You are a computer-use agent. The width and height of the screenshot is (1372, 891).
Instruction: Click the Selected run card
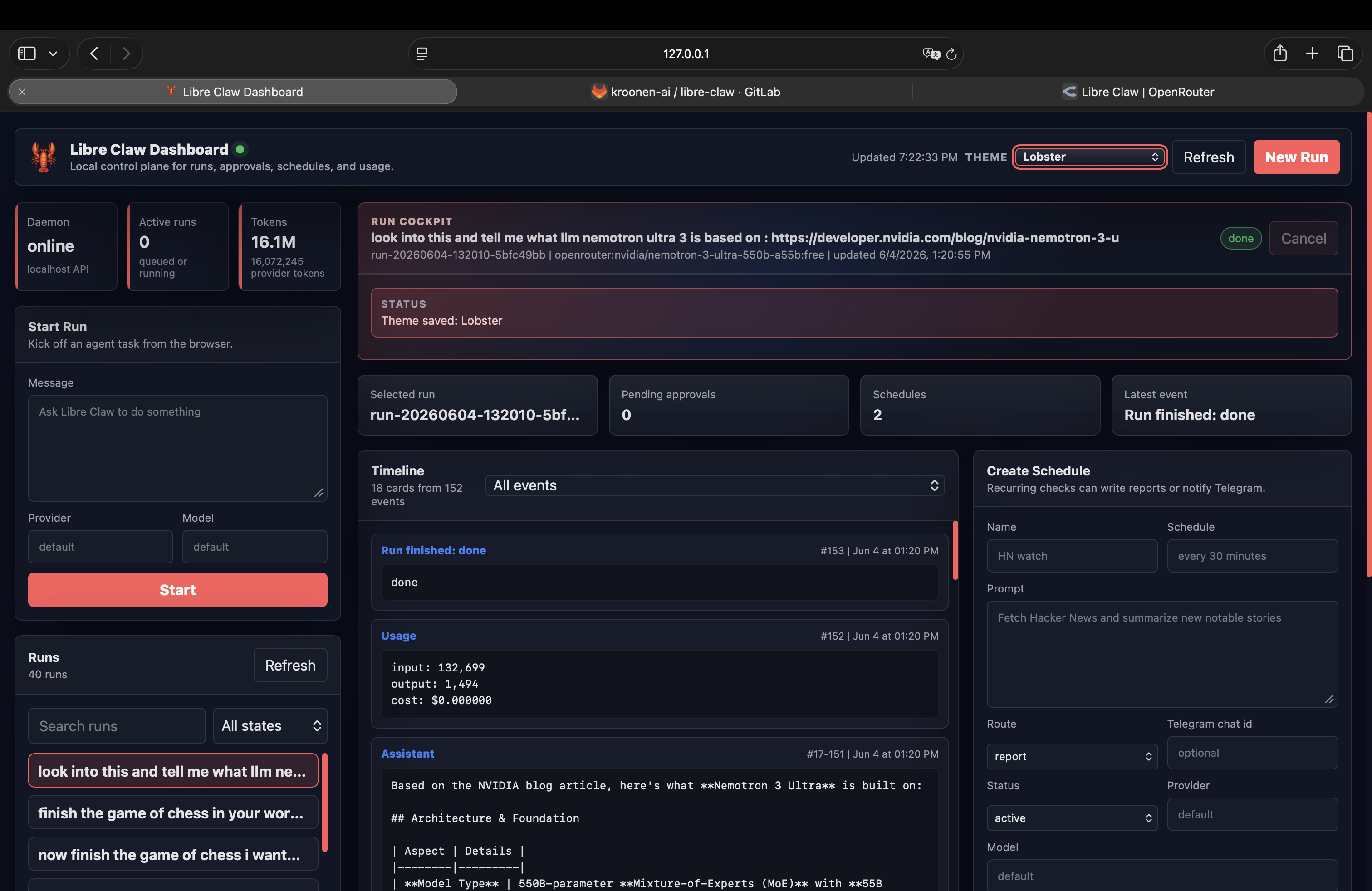click(477, 405)
